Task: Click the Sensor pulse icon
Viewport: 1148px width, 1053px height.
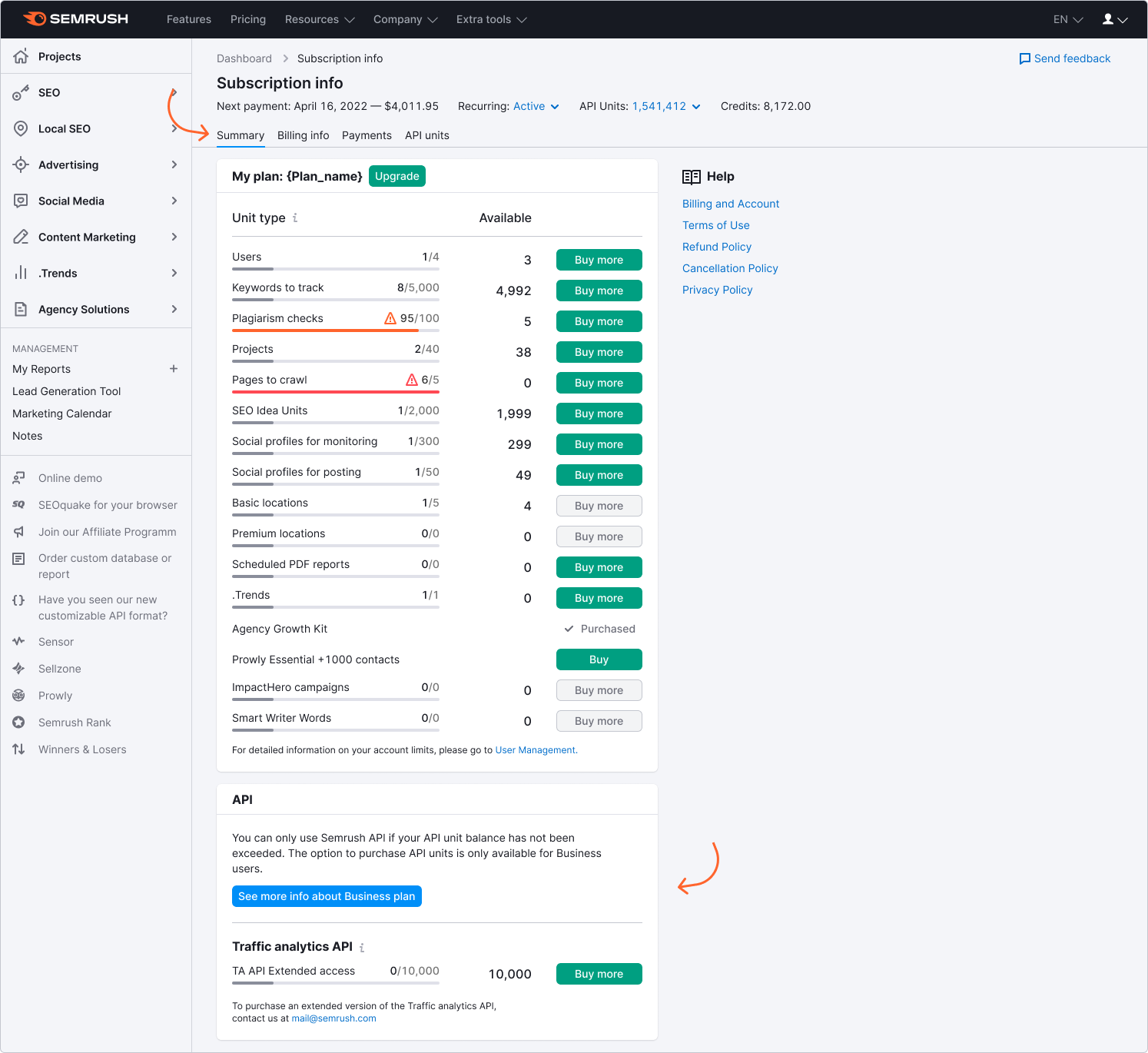Action: 19,642
